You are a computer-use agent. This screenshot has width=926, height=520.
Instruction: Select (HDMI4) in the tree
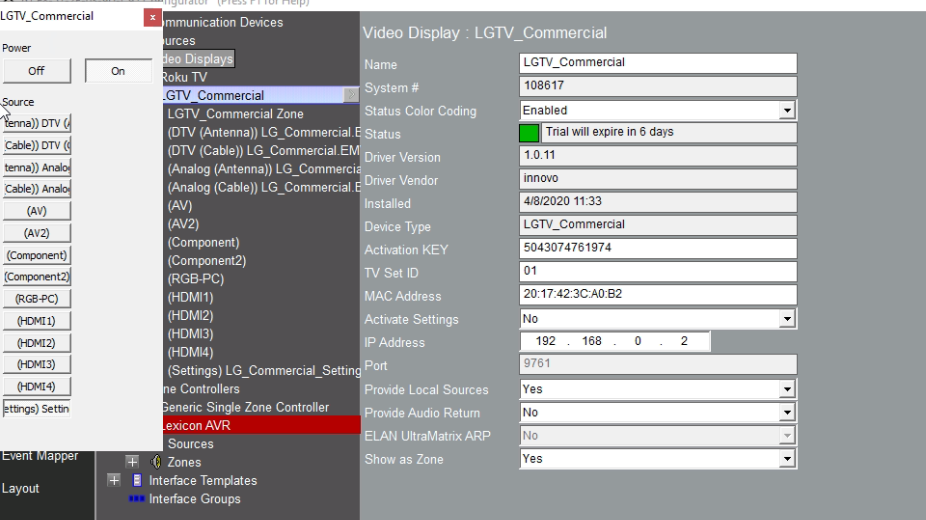tap(190, 352)
